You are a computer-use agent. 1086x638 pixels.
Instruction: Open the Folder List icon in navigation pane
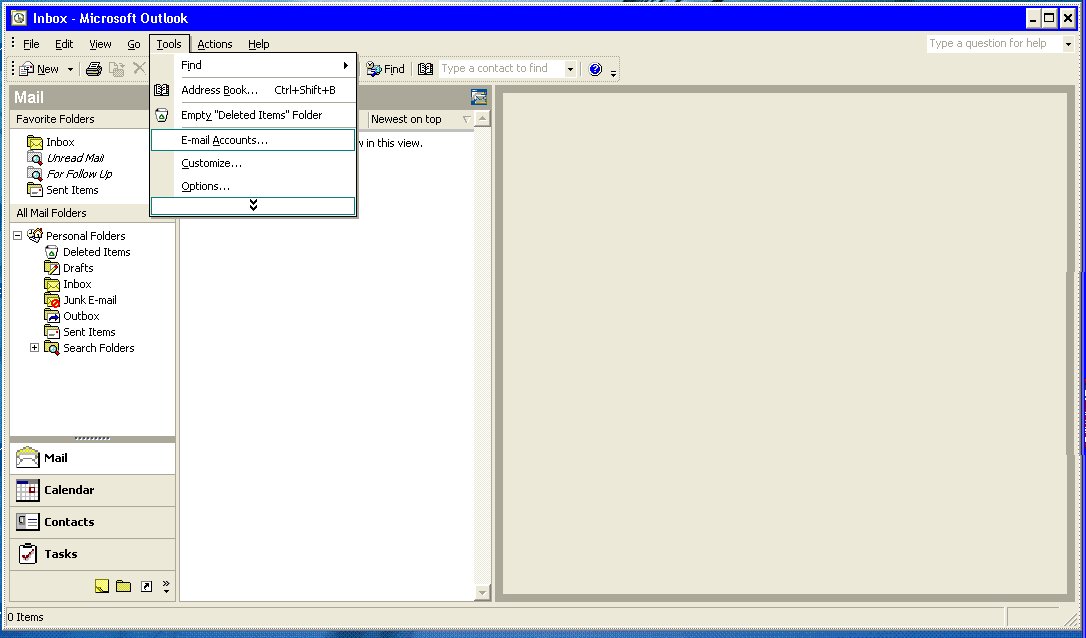pos(123,586)
